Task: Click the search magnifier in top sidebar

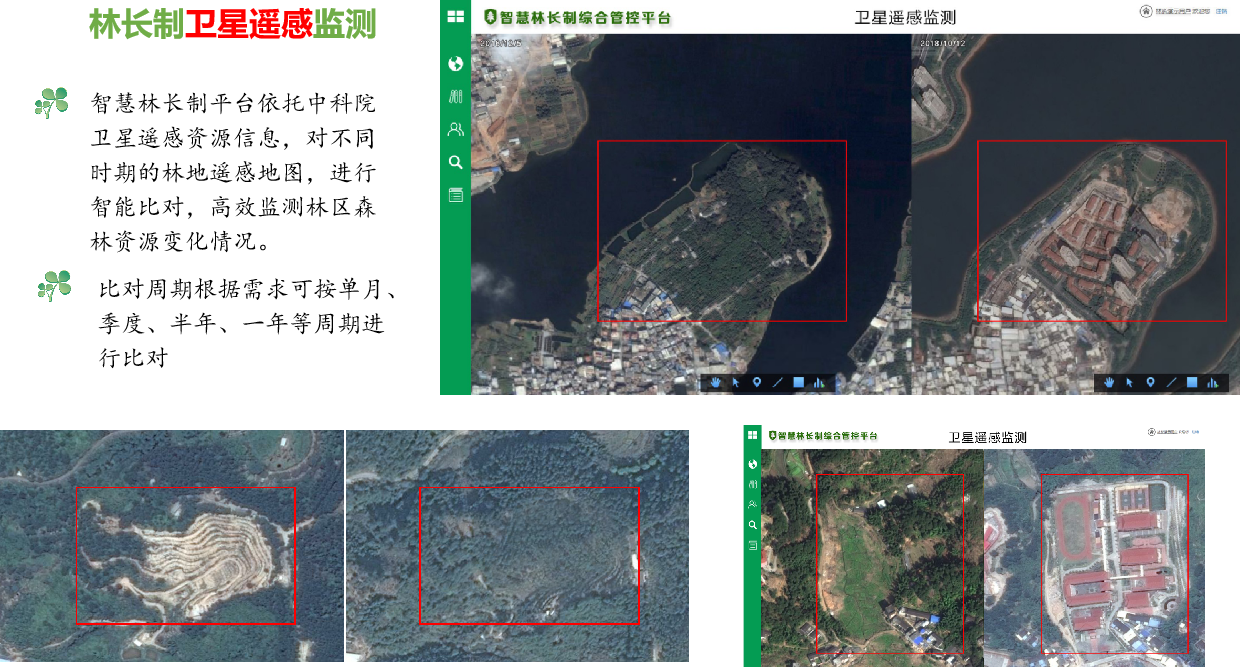Action: tap(456, 162)
